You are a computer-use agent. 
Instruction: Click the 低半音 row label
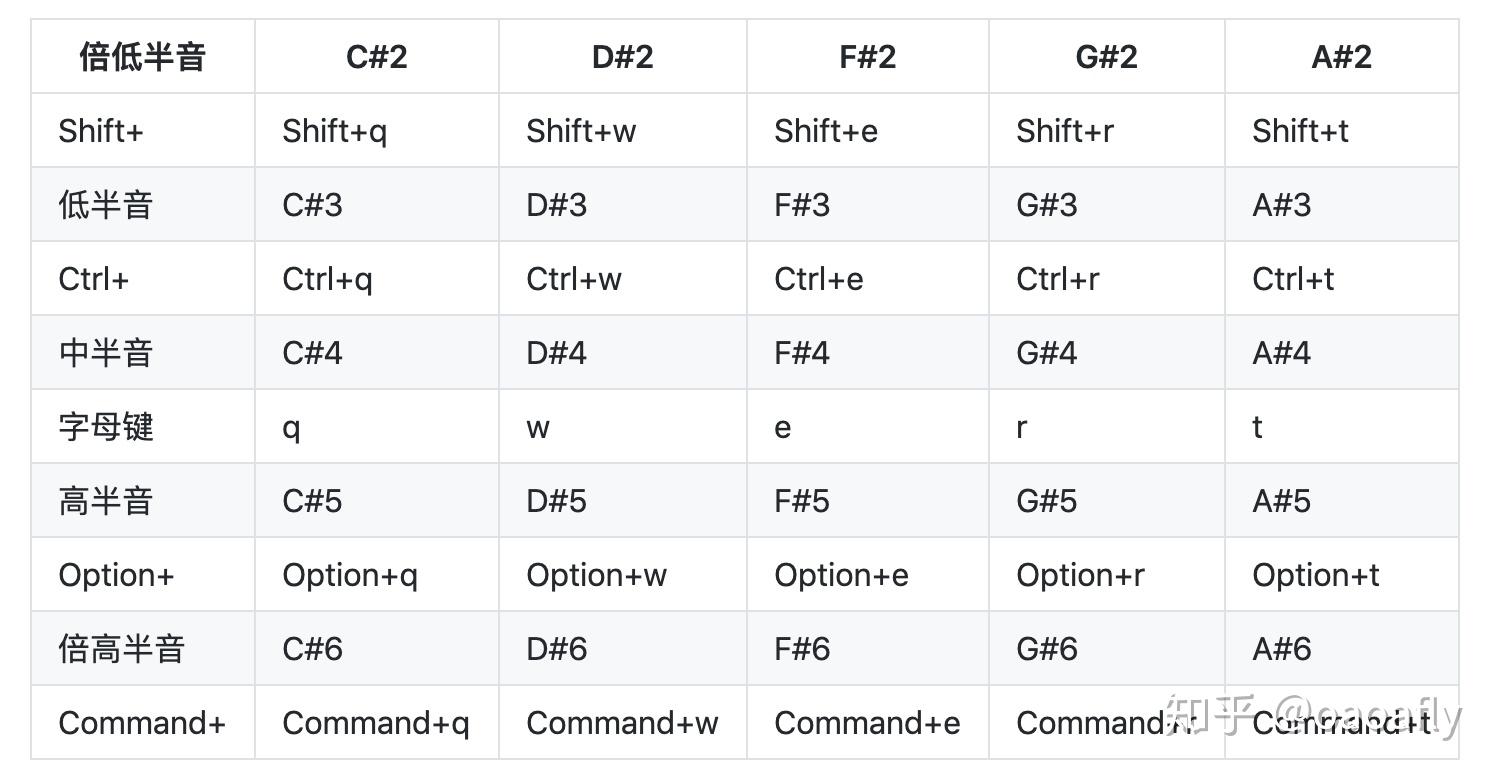pyautogui.click(x=105, y=205)
